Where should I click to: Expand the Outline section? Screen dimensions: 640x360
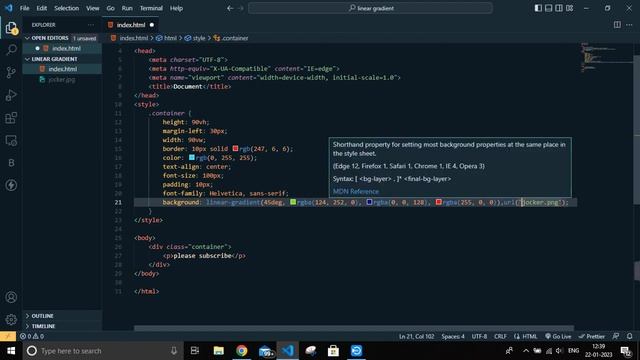coord(42,316)
